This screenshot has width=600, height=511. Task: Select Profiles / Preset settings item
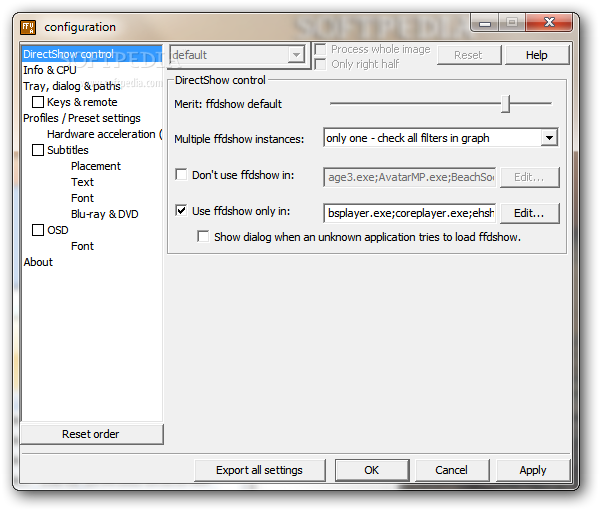(x=82, y=118)
